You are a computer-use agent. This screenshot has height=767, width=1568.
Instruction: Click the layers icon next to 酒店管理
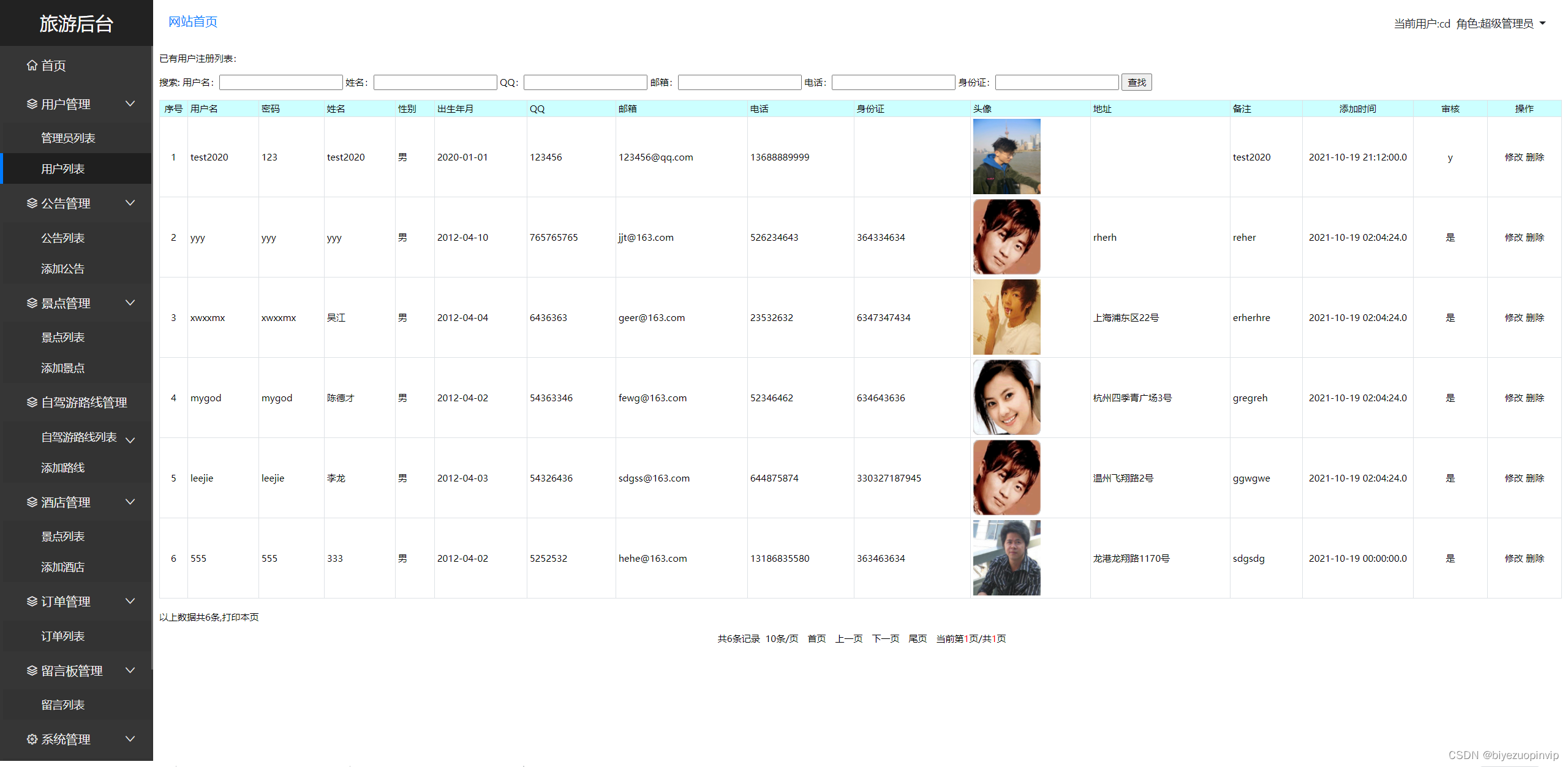pyautogui.click(x=32, y=502)
